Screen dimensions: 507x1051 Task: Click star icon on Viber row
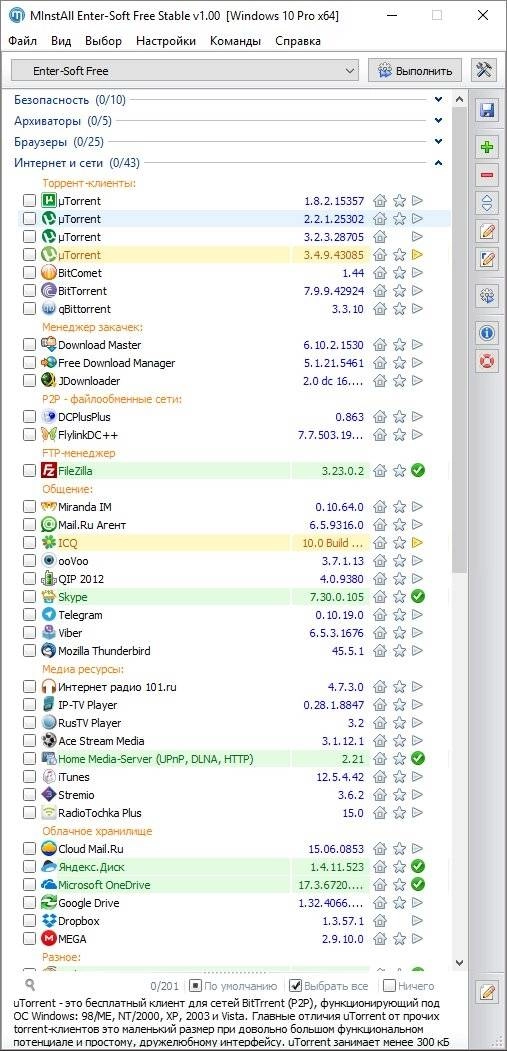pos(399,633)
